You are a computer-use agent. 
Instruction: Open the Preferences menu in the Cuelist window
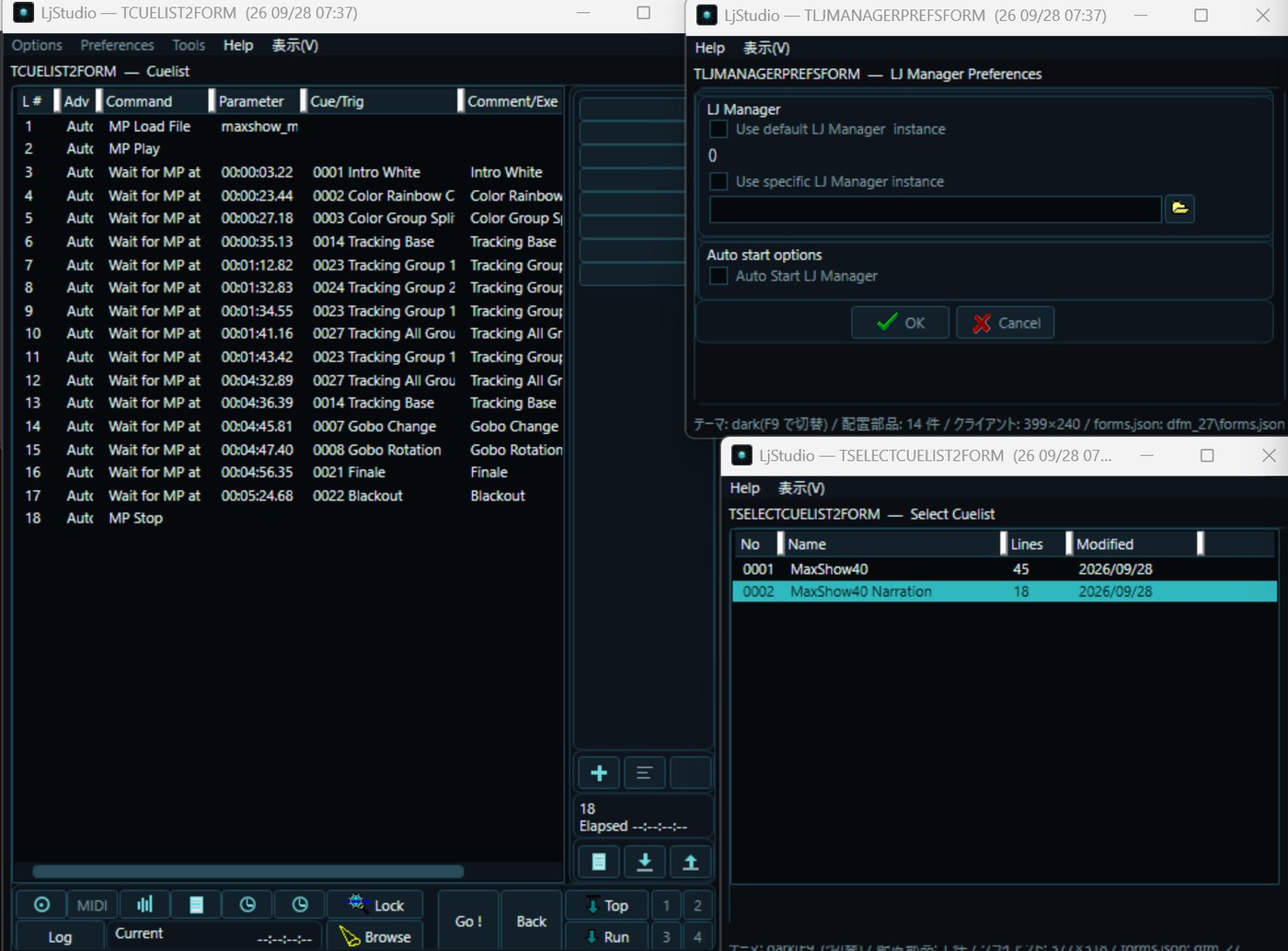pyautogui.click(x=117, y=45)
